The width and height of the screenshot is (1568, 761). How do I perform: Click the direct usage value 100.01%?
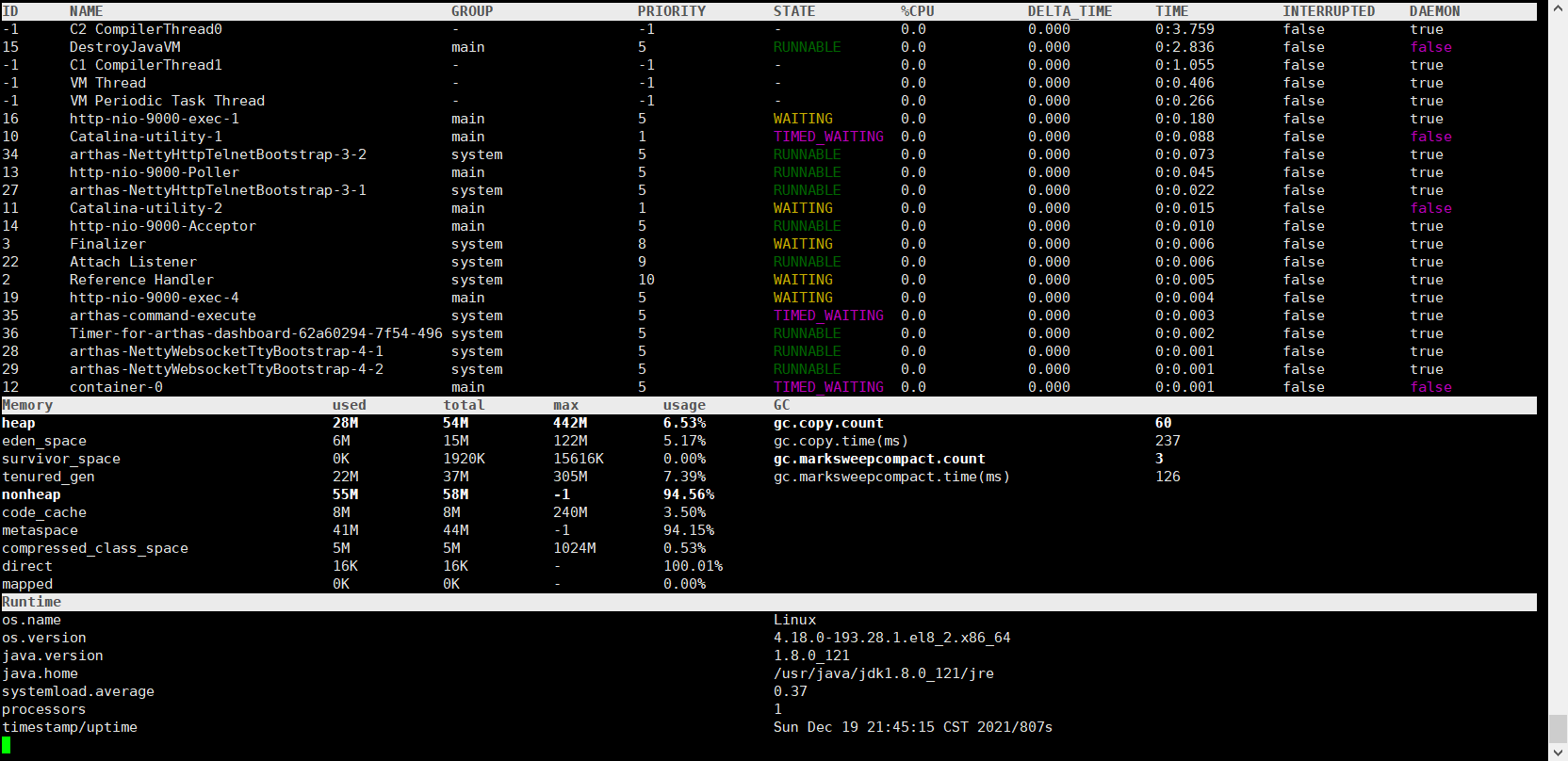[694, 566]
